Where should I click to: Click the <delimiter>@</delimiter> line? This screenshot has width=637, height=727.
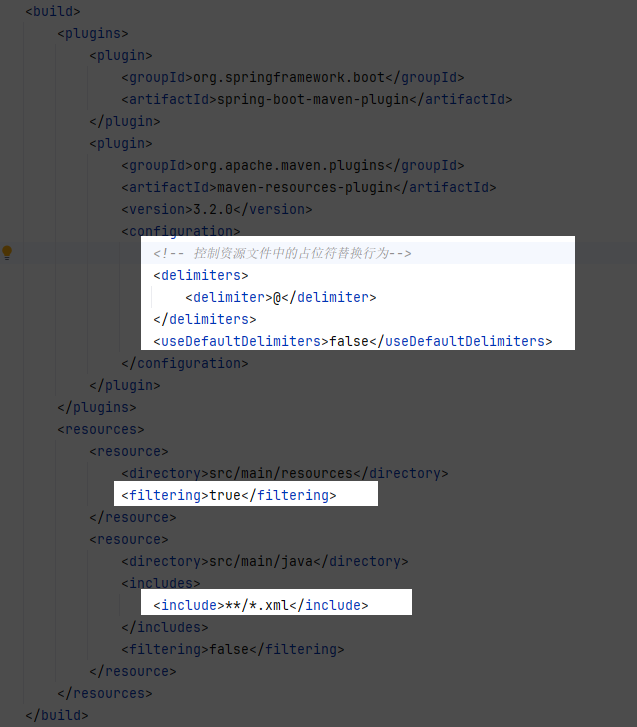coord(281,297)
